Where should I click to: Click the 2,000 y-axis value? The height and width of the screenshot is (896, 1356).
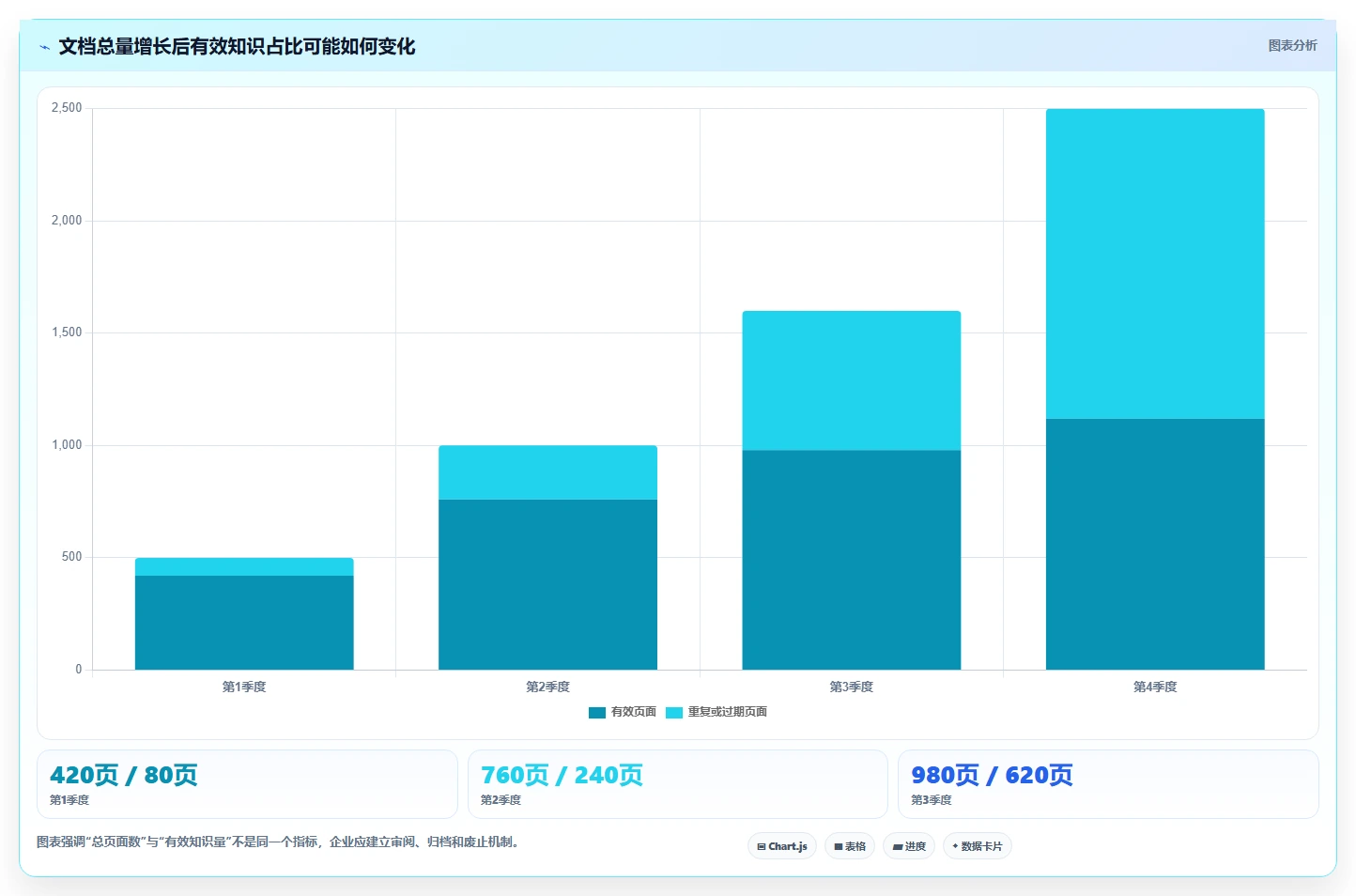[67, 221]
